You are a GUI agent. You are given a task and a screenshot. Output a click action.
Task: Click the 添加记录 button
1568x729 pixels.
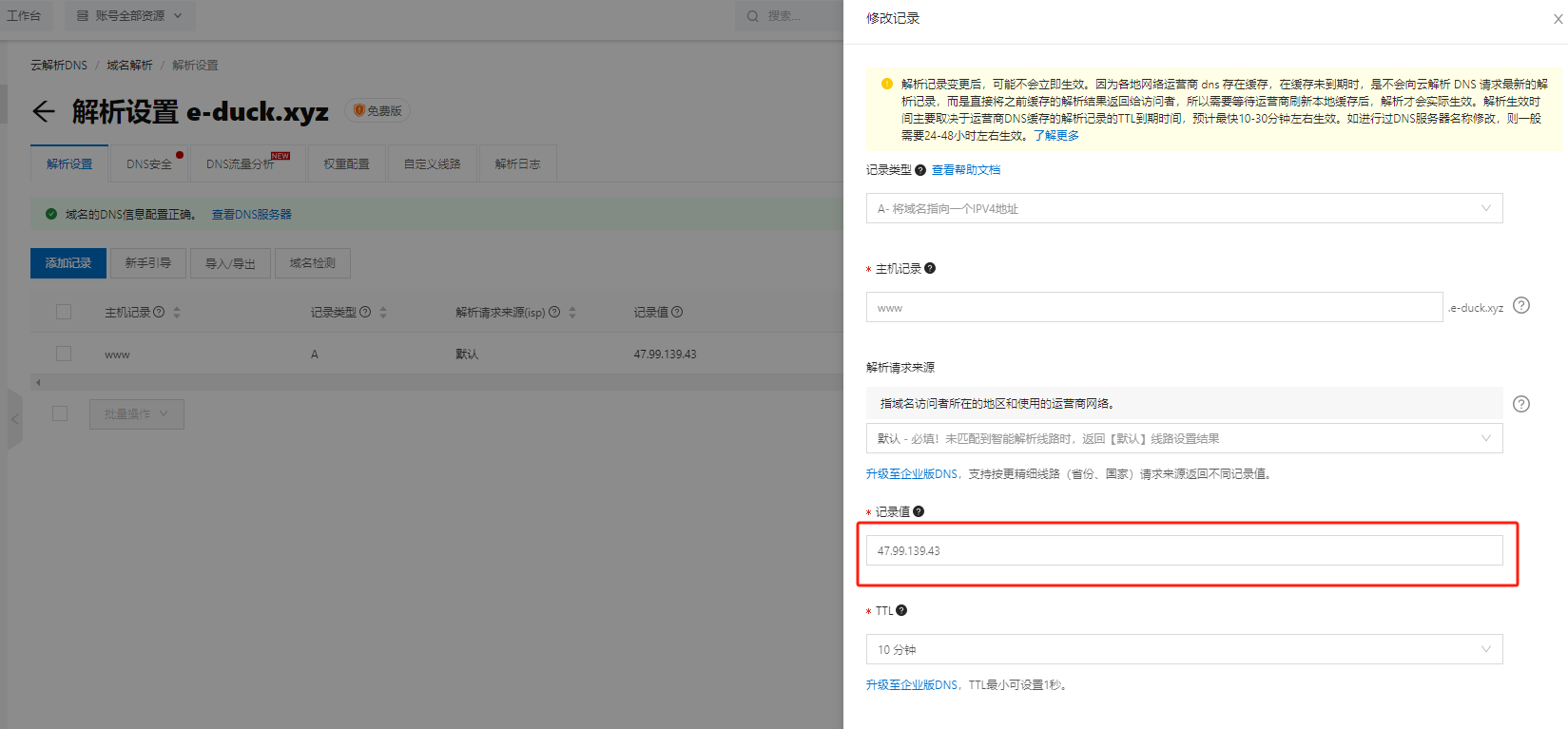[x=68, y=263]
